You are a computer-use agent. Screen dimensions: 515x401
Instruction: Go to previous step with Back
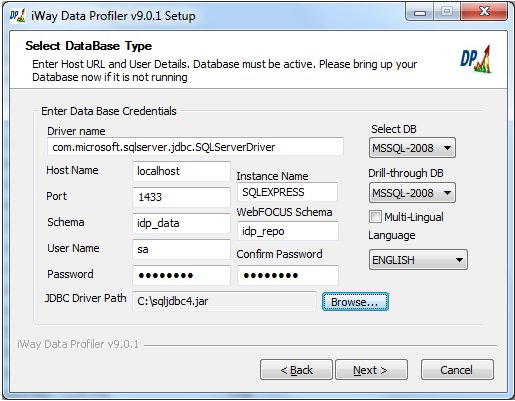coord(296,370)
